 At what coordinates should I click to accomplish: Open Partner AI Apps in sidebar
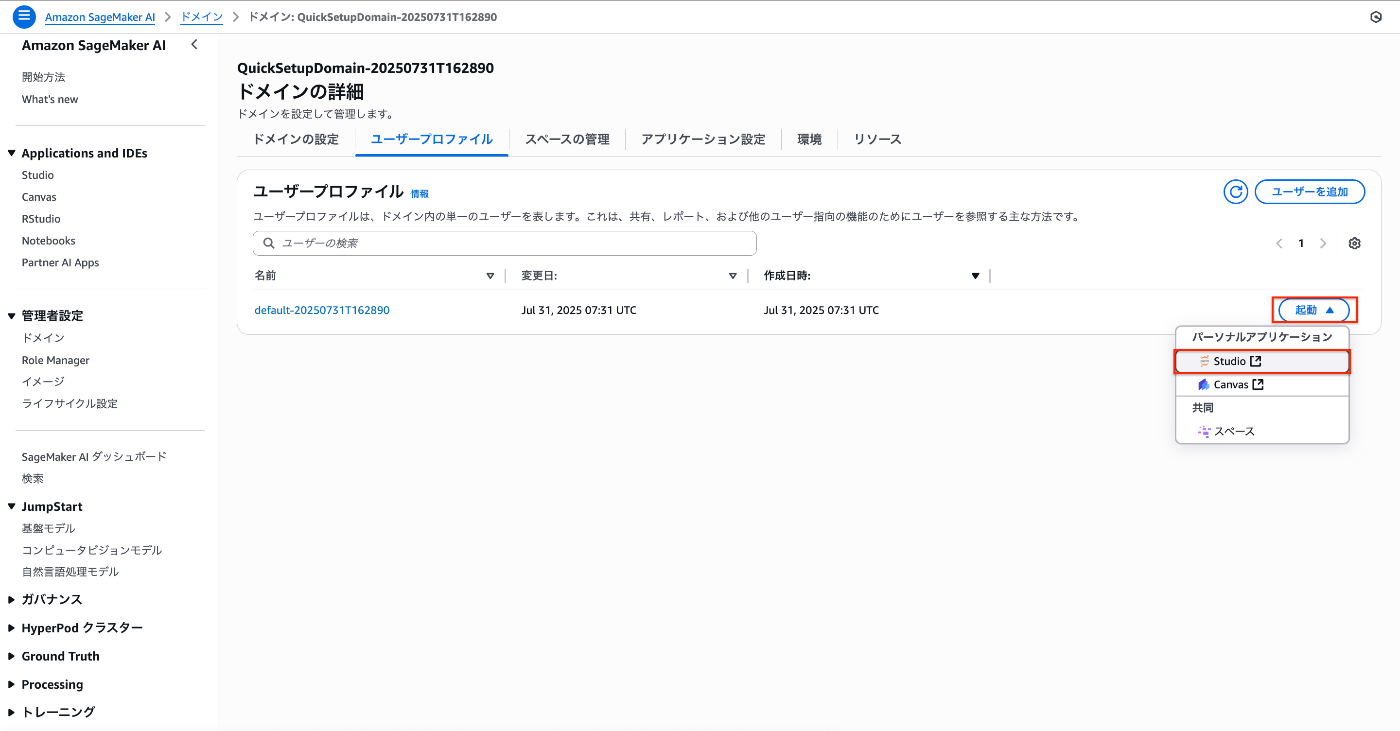(60, 263)
